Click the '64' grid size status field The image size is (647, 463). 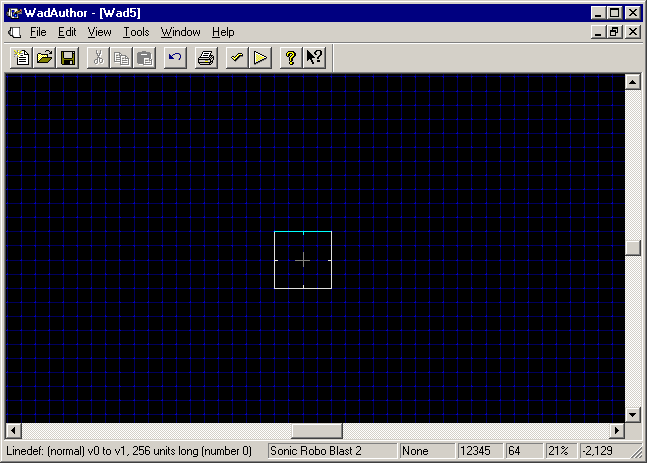tap(524, 451)
